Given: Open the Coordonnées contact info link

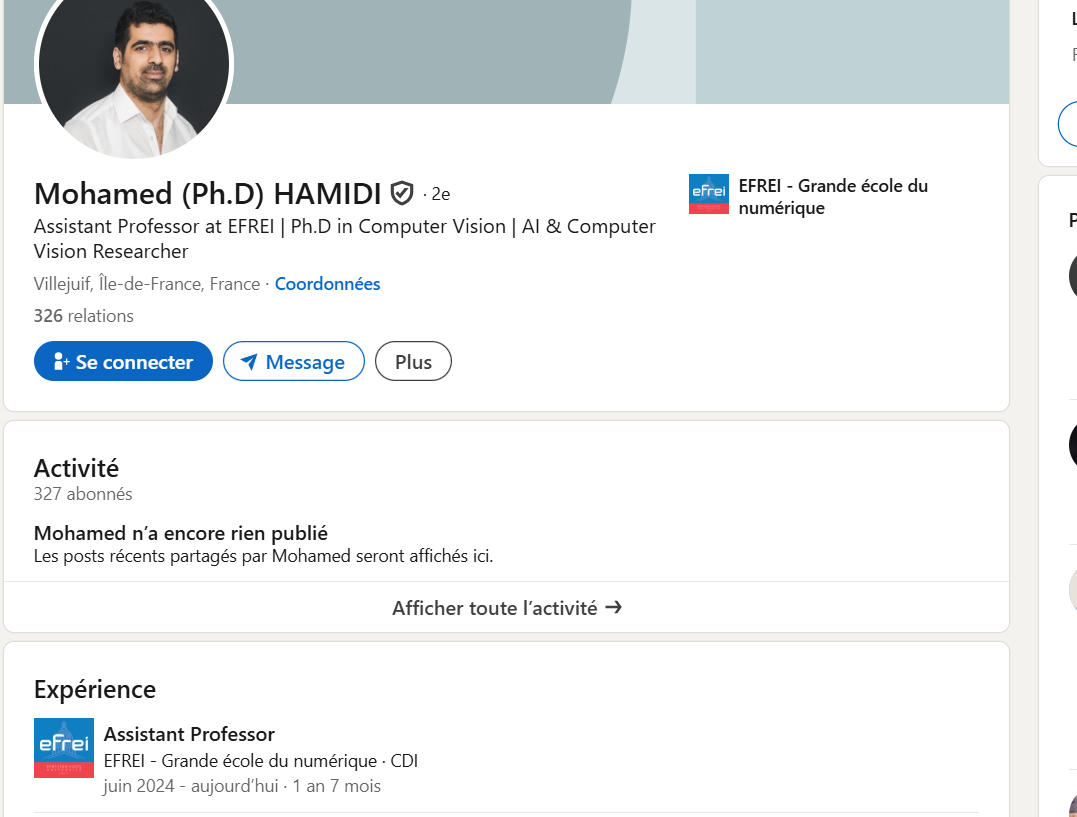Looking at the screenshot, I should (x=327, y=284).
